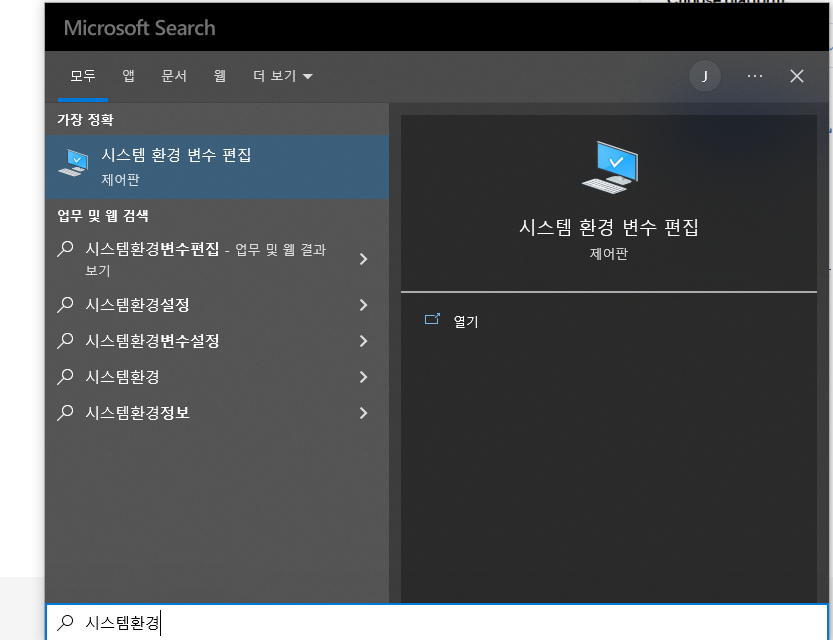Image resolution: width=833 pixels, height=640 pixels.
Task: Open the three-dot options menu
Action: point(754,76)
